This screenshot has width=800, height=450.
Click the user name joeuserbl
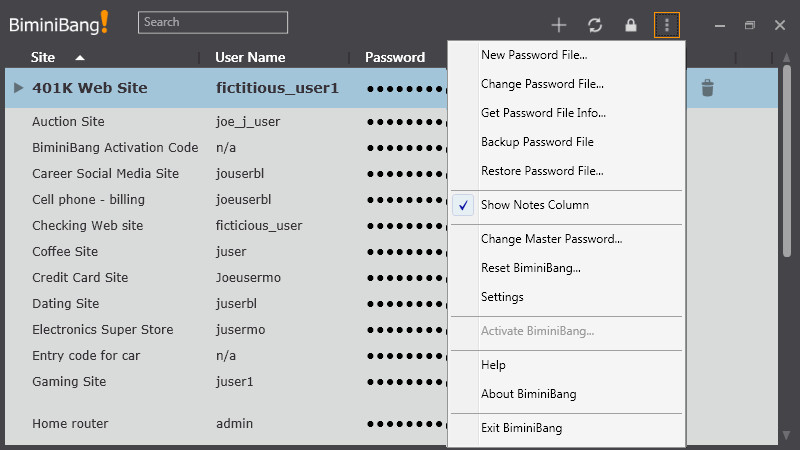(243, 200)
